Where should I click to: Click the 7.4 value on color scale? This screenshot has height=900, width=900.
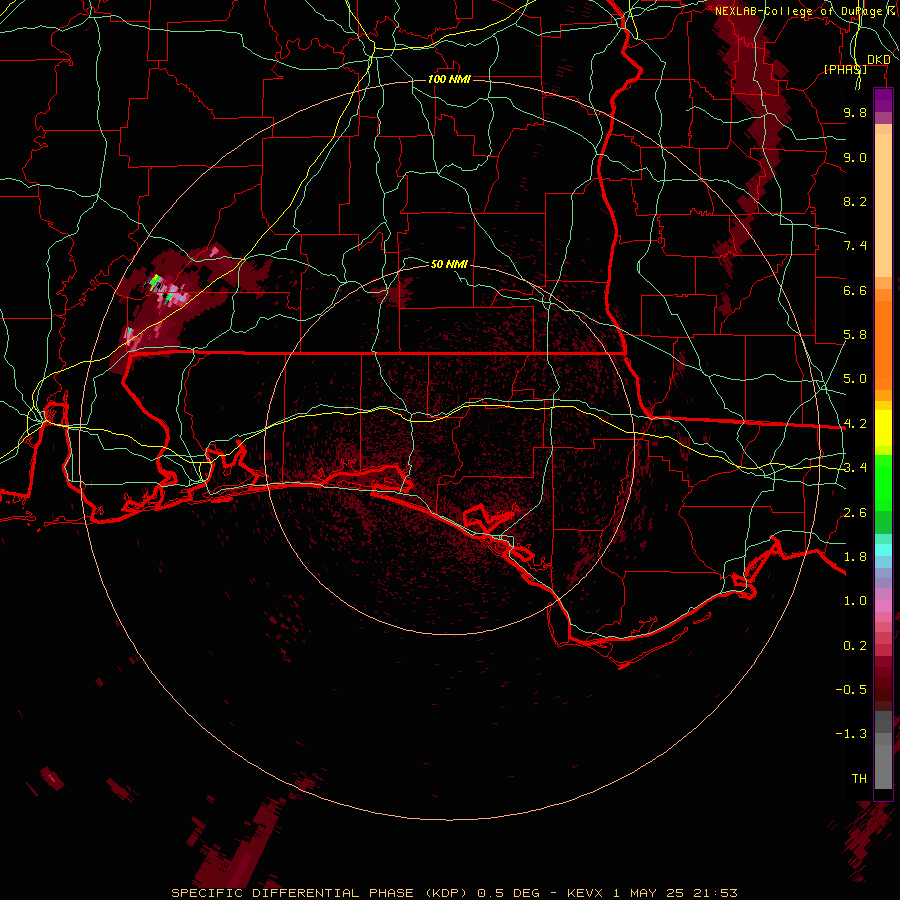click(x=855, y=246)
